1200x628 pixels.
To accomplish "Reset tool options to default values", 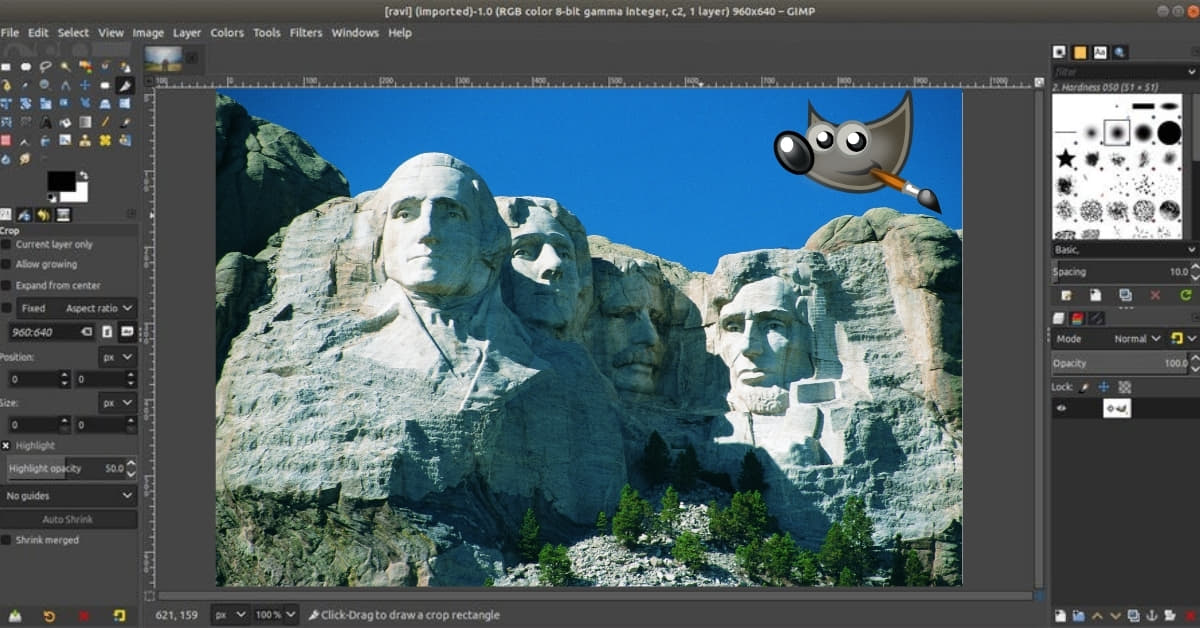I will 119,615.
